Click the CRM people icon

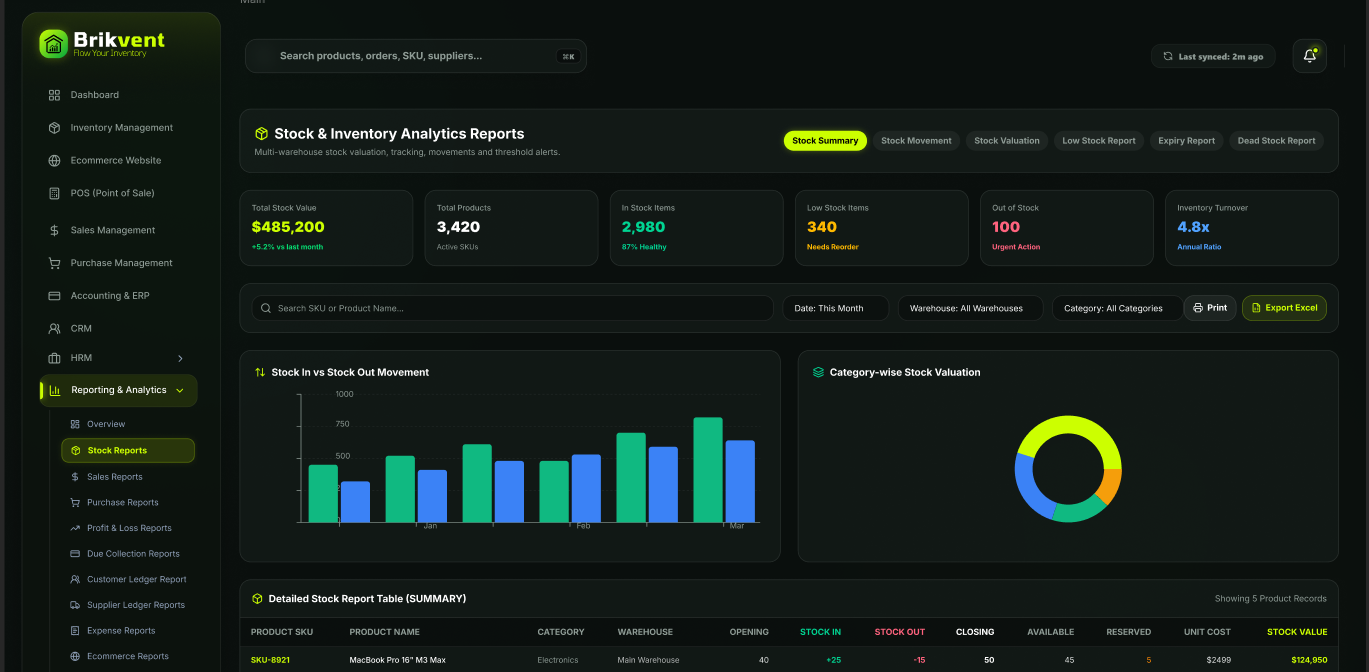pyautogui.click(x=54, y=328)
